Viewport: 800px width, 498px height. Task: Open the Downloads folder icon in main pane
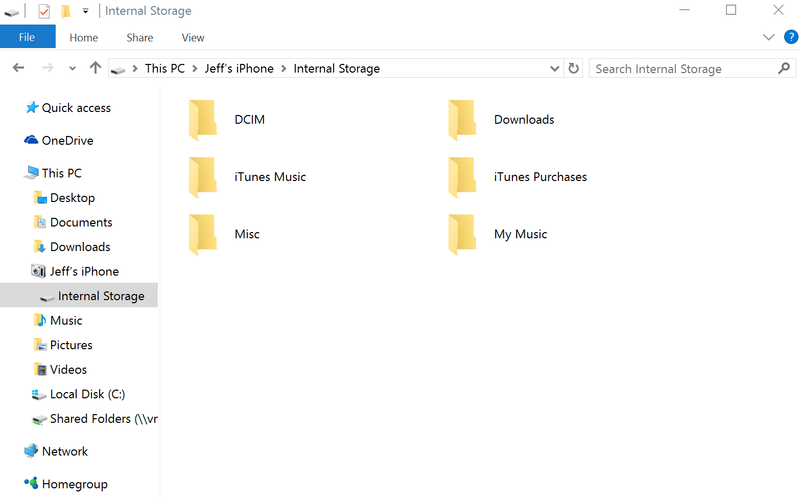click(463, 120)
